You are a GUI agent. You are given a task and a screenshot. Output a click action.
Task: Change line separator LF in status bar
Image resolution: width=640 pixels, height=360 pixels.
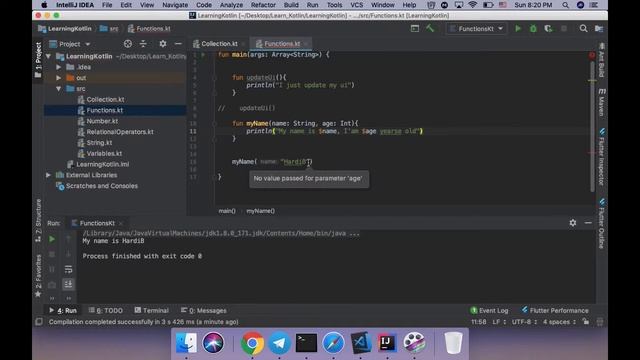[499, 322]
